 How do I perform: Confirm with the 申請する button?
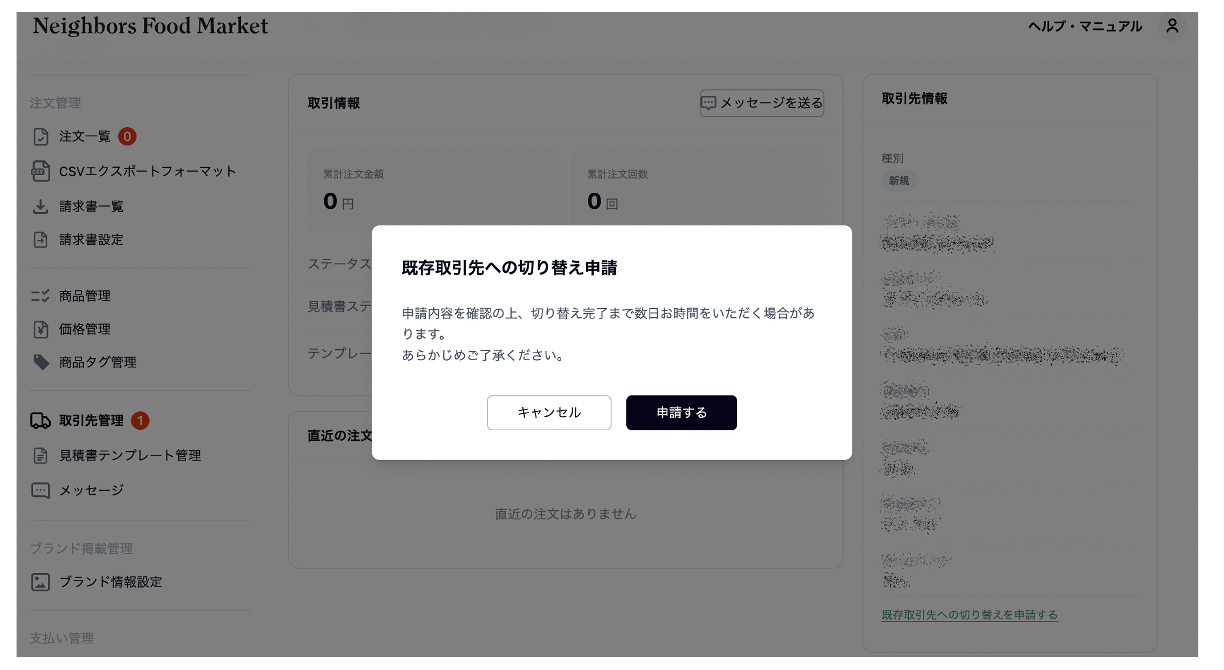click(x=681, y=413)
